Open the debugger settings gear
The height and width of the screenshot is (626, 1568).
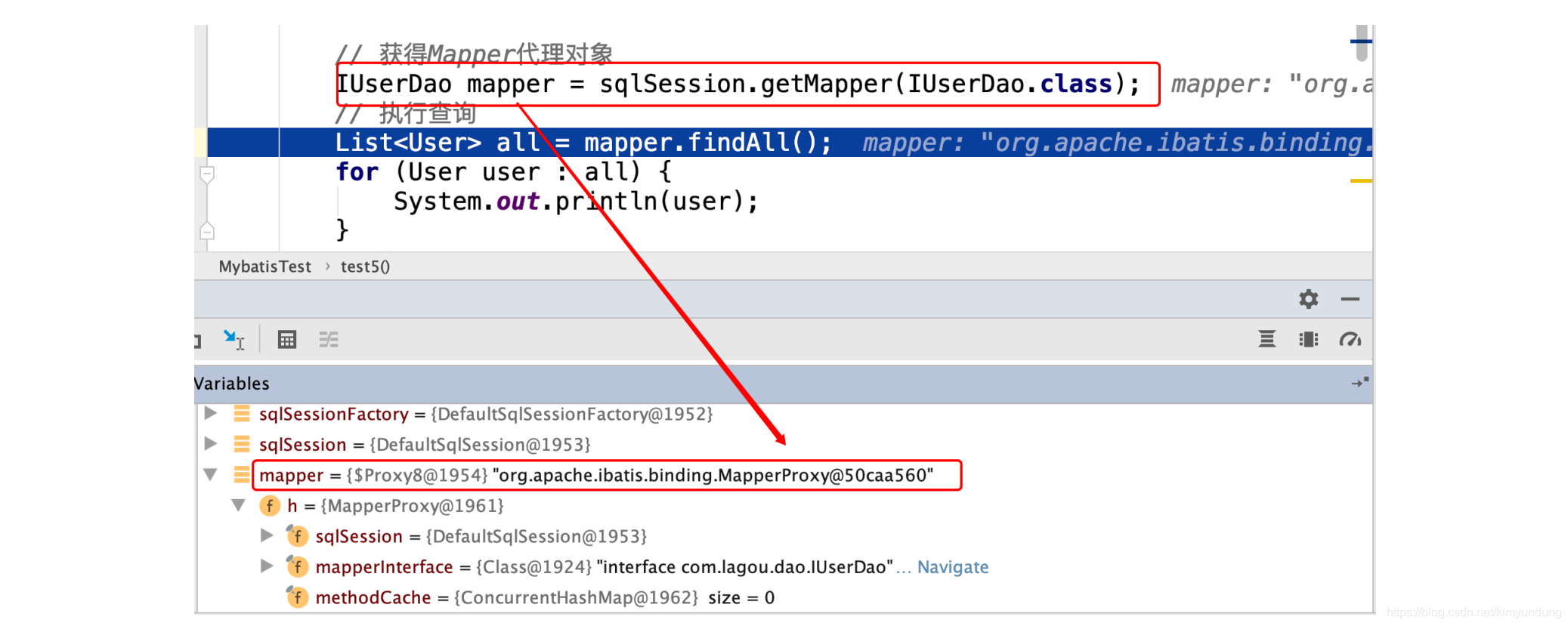tap(1308, 299)
